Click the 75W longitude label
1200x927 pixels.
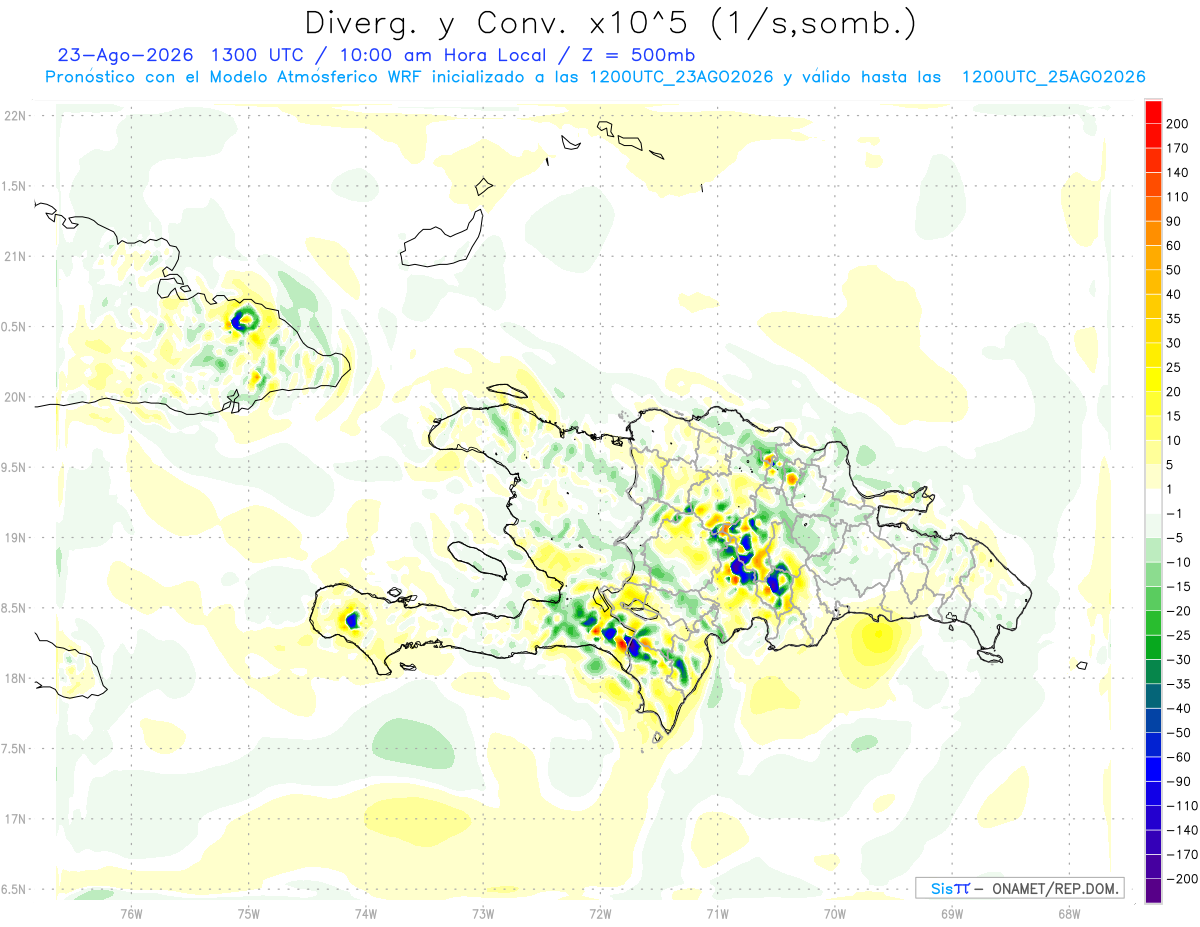click(x=249, y=913)
